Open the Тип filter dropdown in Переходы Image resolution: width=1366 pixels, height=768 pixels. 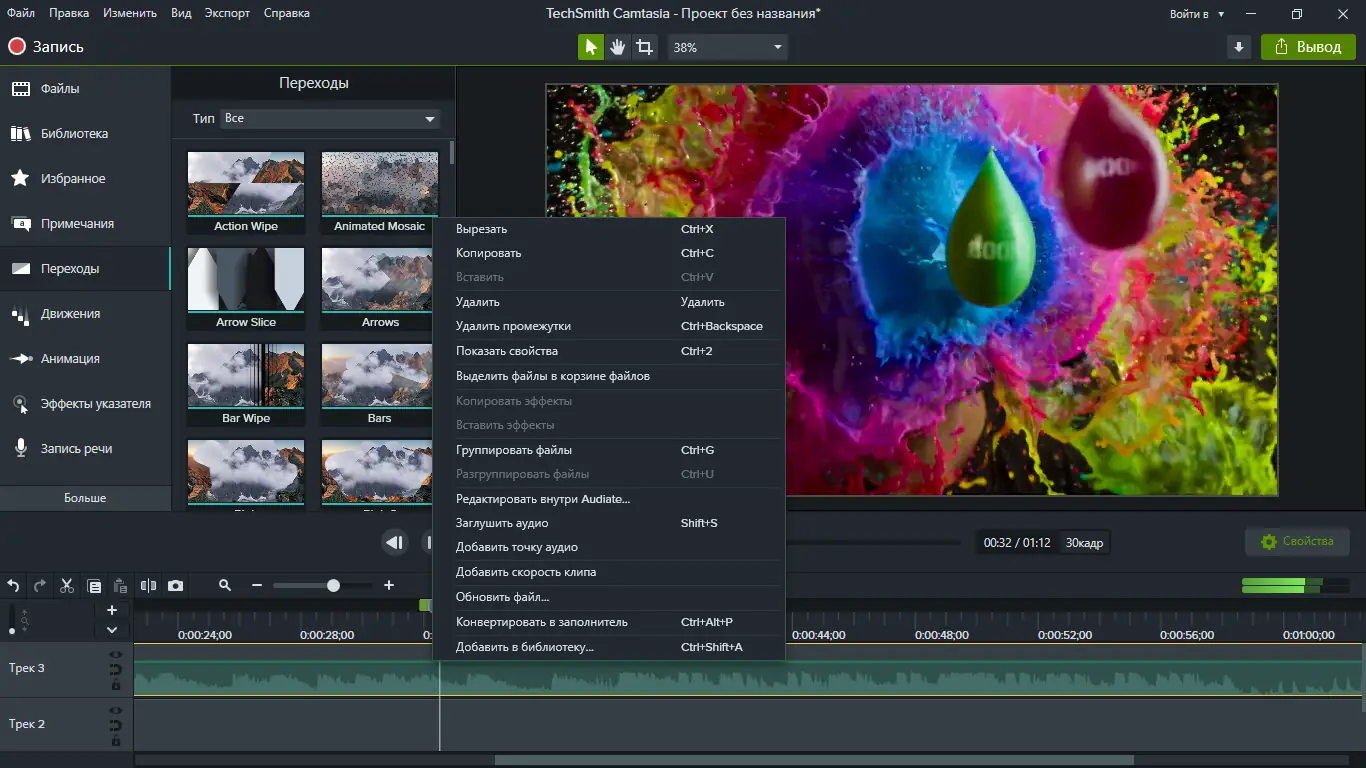tap(328, 118)
